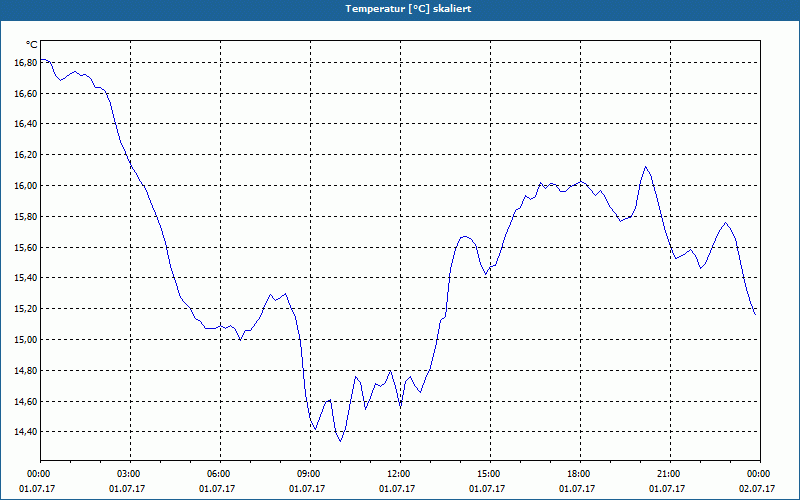Click the °C unit label on the y-axis
The height and width of the screenshot is (500, 800).
pos(32,45)
